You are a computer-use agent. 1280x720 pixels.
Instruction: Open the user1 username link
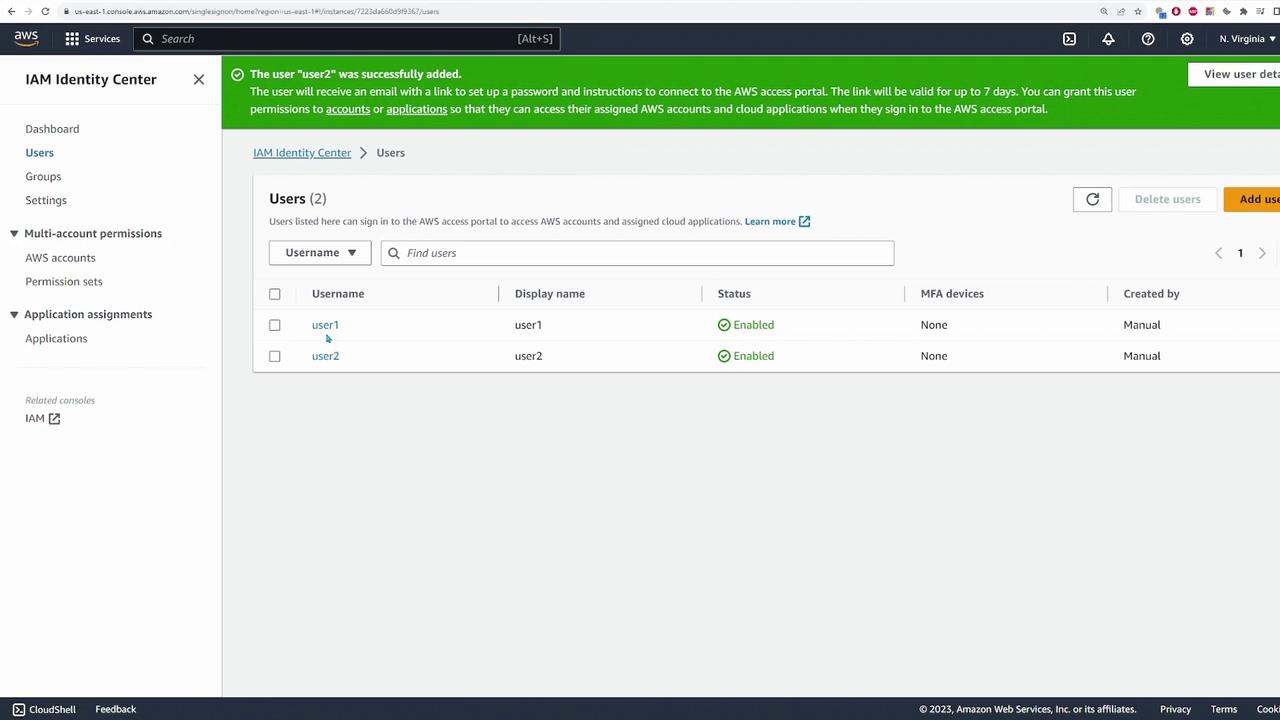click(325, 325)
